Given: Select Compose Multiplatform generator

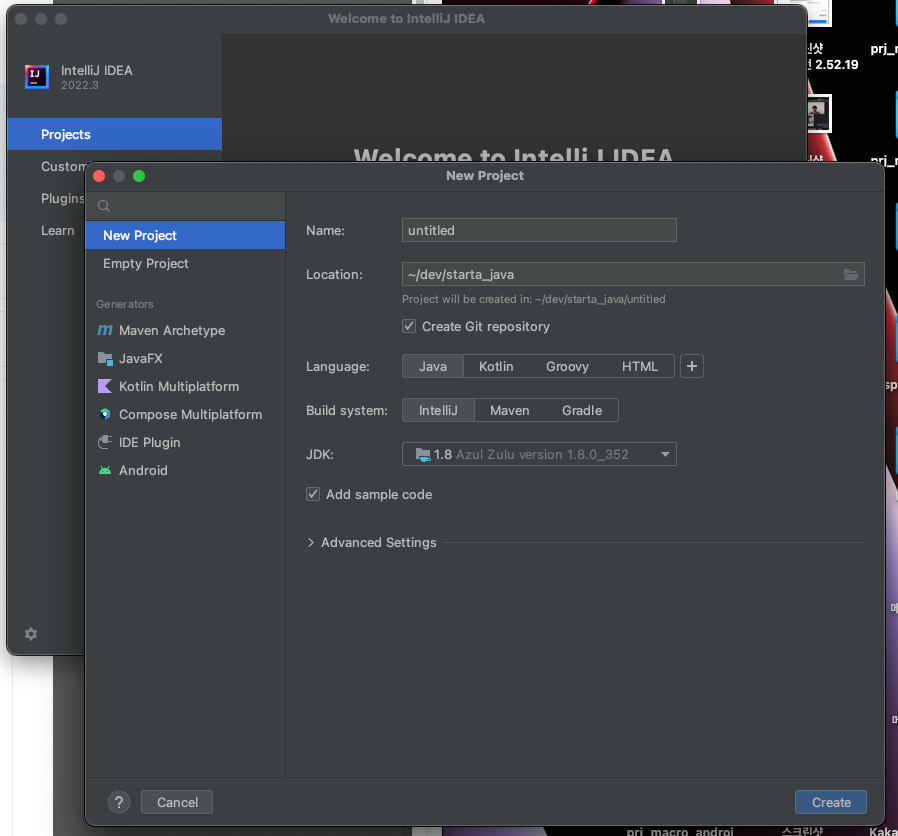Looking at the screenshot, I should (x=185, y=415).
